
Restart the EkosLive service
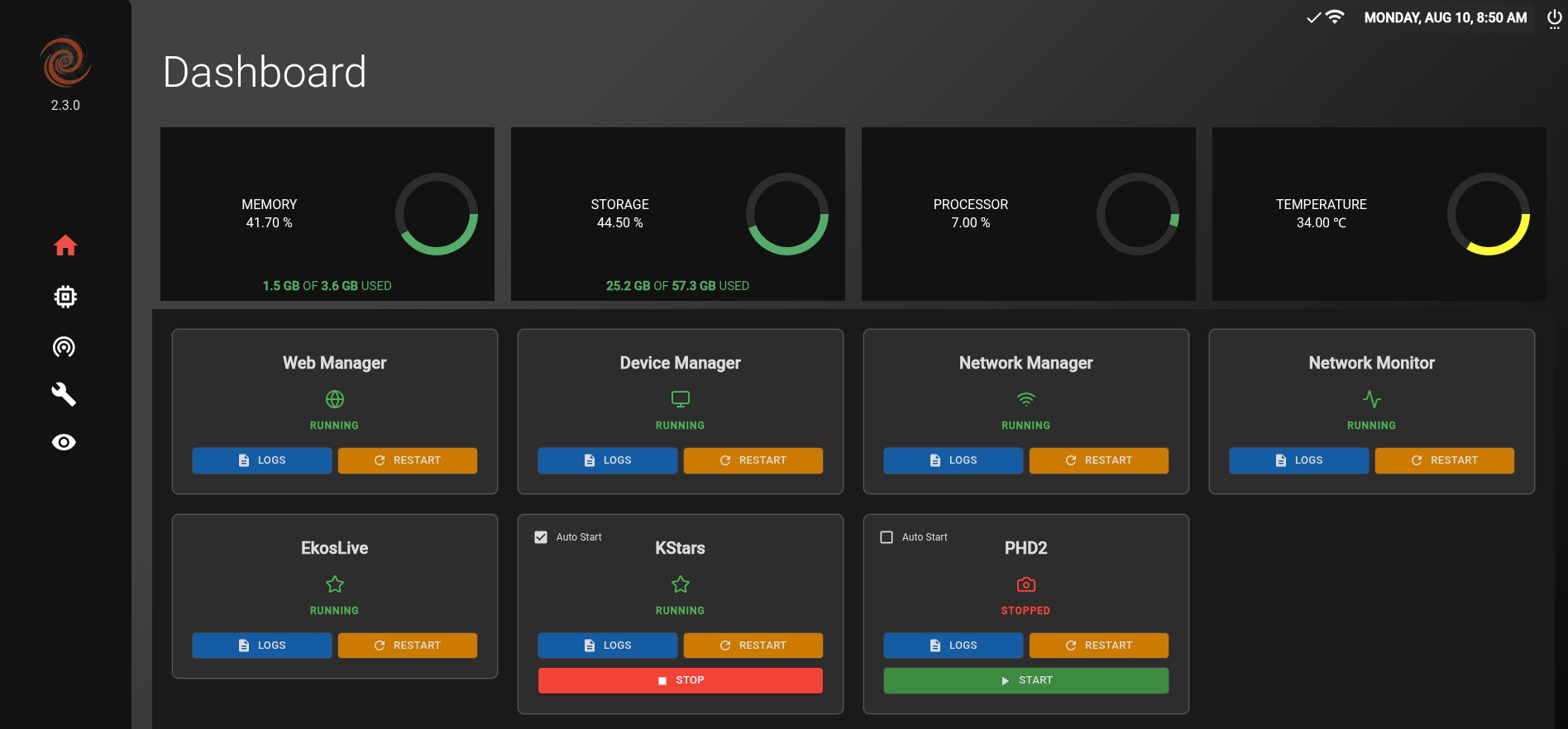coord(408,646)
